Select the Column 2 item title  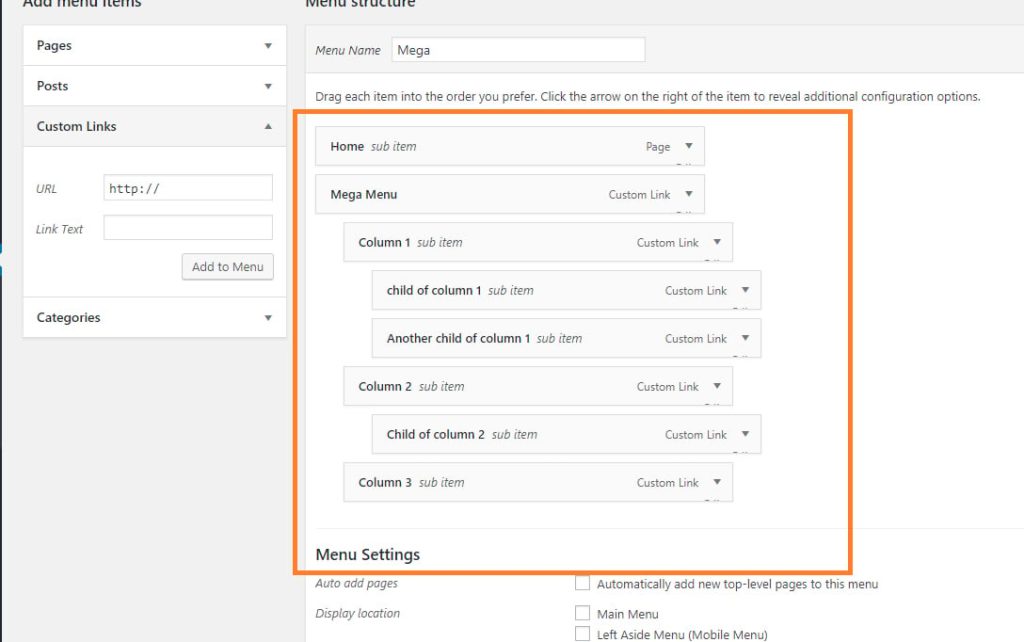[x=385, y=387]
